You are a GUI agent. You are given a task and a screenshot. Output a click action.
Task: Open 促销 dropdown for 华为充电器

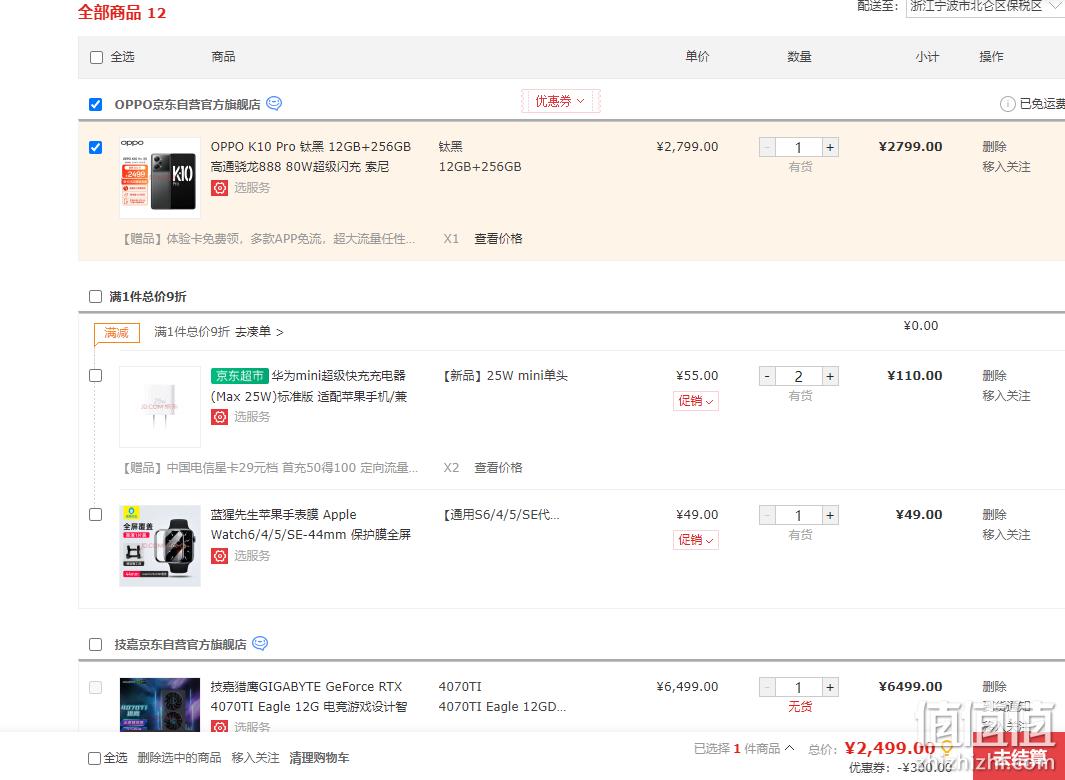click(696, 401)
